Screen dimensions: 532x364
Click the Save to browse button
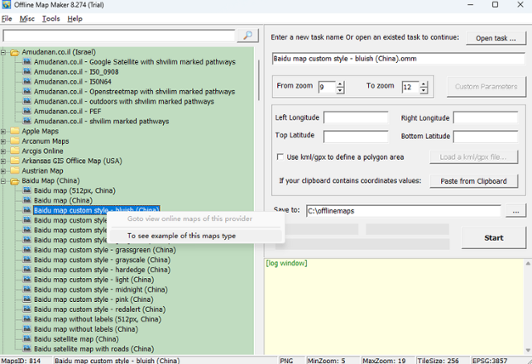click(516, 211)
